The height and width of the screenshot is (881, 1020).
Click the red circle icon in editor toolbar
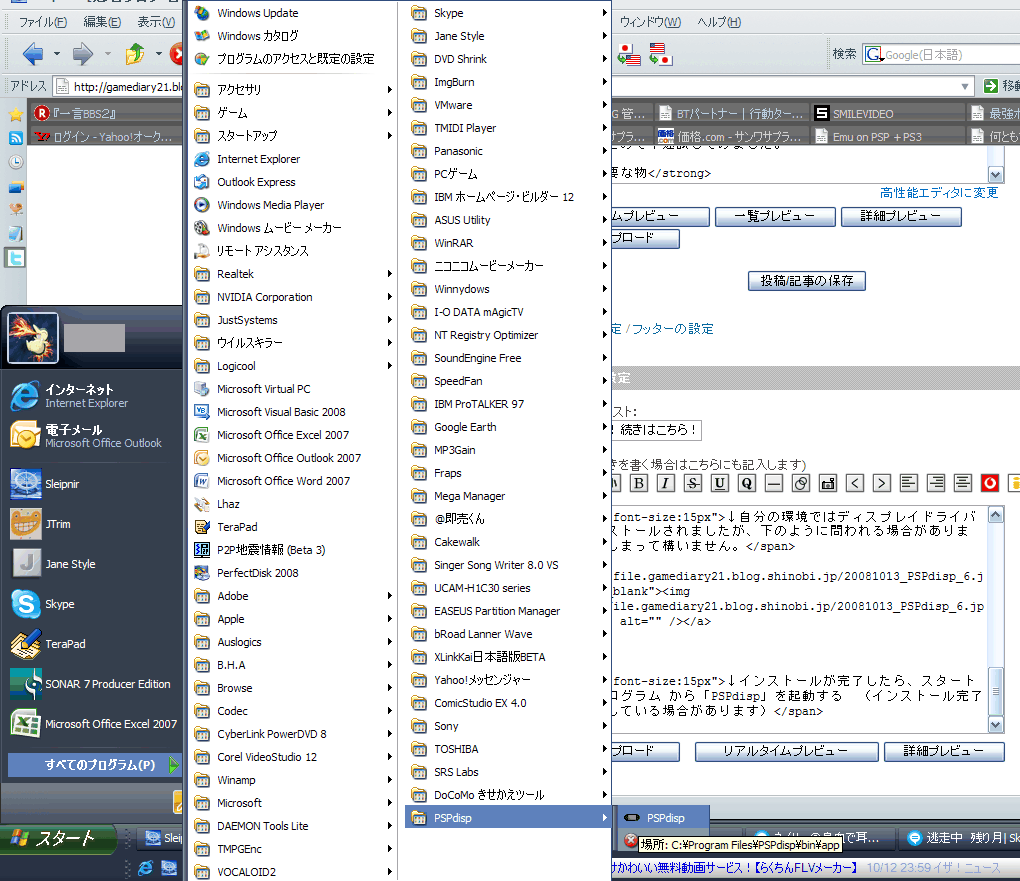tap(989, 483)
